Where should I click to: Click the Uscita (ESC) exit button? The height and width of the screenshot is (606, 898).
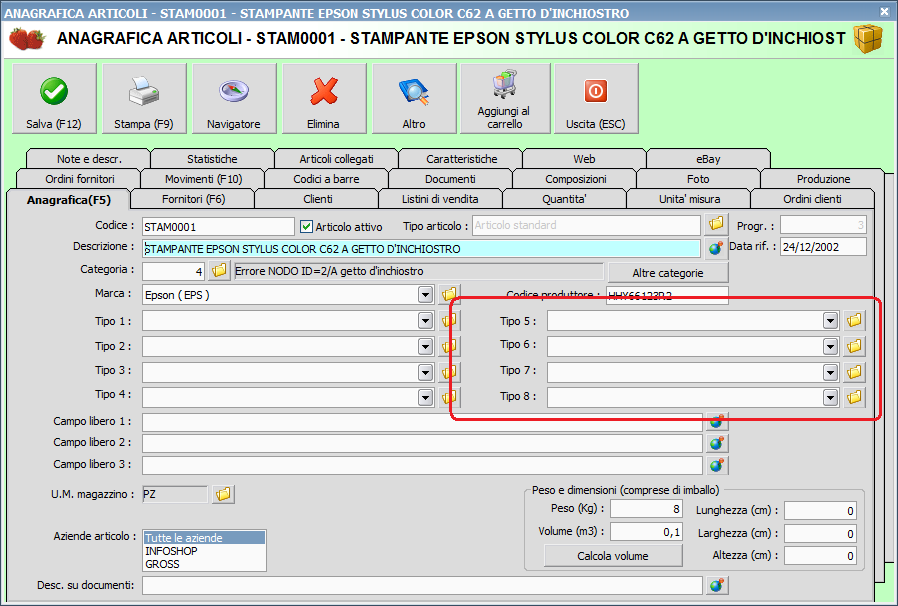[x=596, y=99]
